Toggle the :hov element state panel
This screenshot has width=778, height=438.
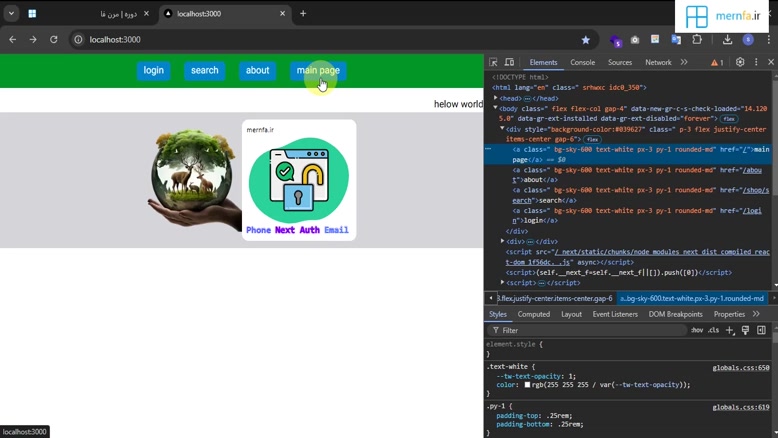(697, 330)
